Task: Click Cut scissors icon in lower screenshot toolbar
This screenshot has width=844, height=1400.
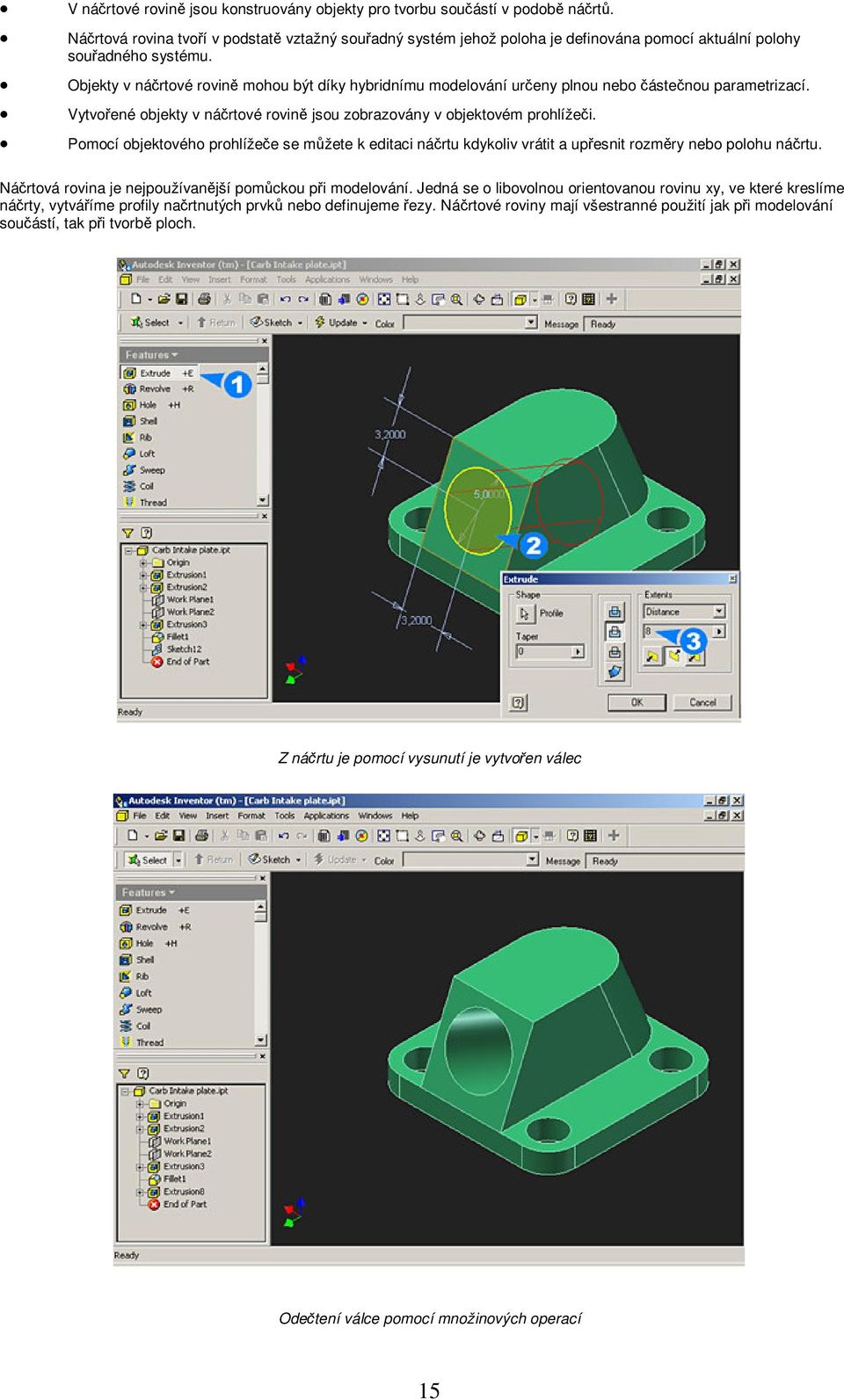Action: tap(223, 836)
